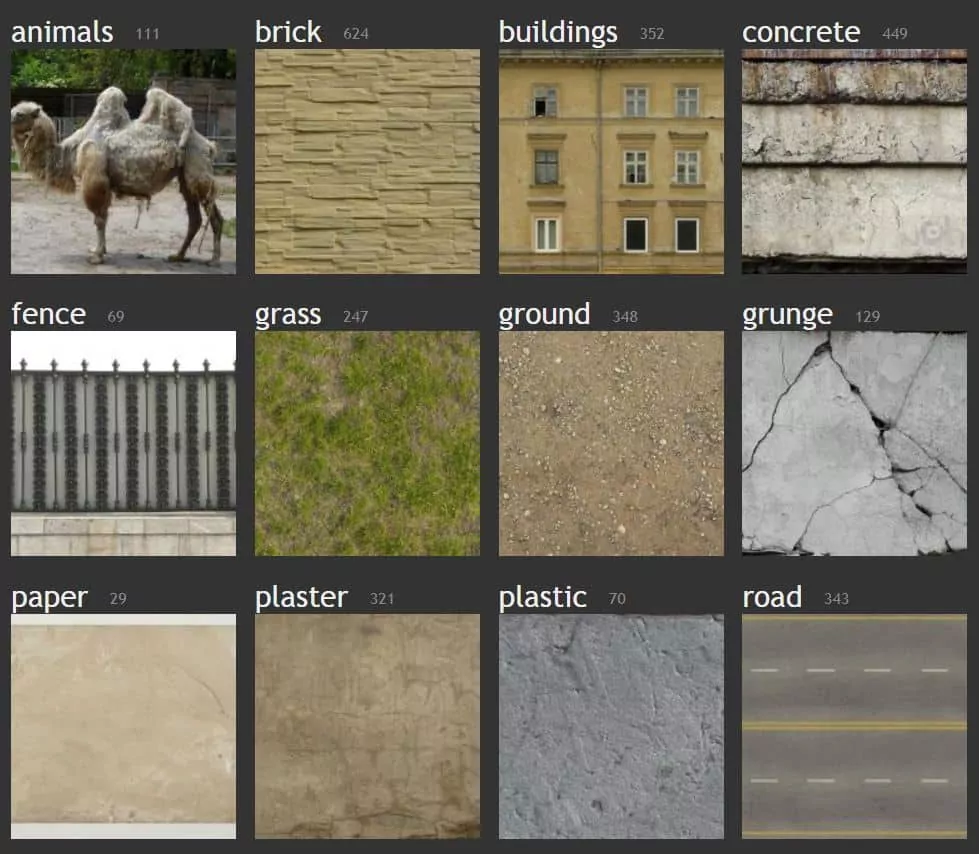This screenshot has height=854, width=979.
Task: Go to the 'buildings' category heading
Action: 558,33
